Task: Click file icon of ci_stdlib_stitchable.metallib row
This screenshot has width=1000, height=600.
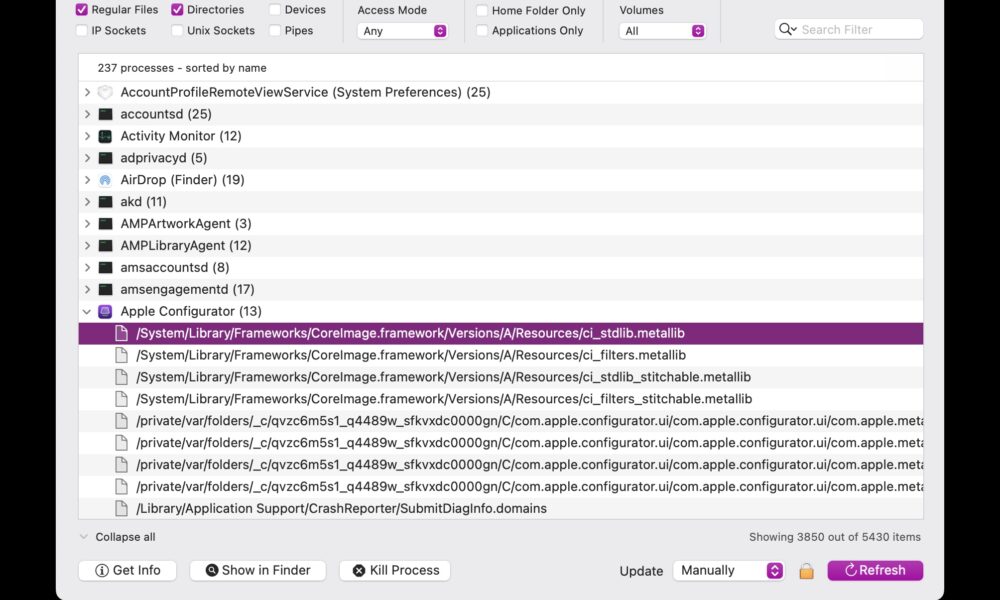Action: [121, 377]
